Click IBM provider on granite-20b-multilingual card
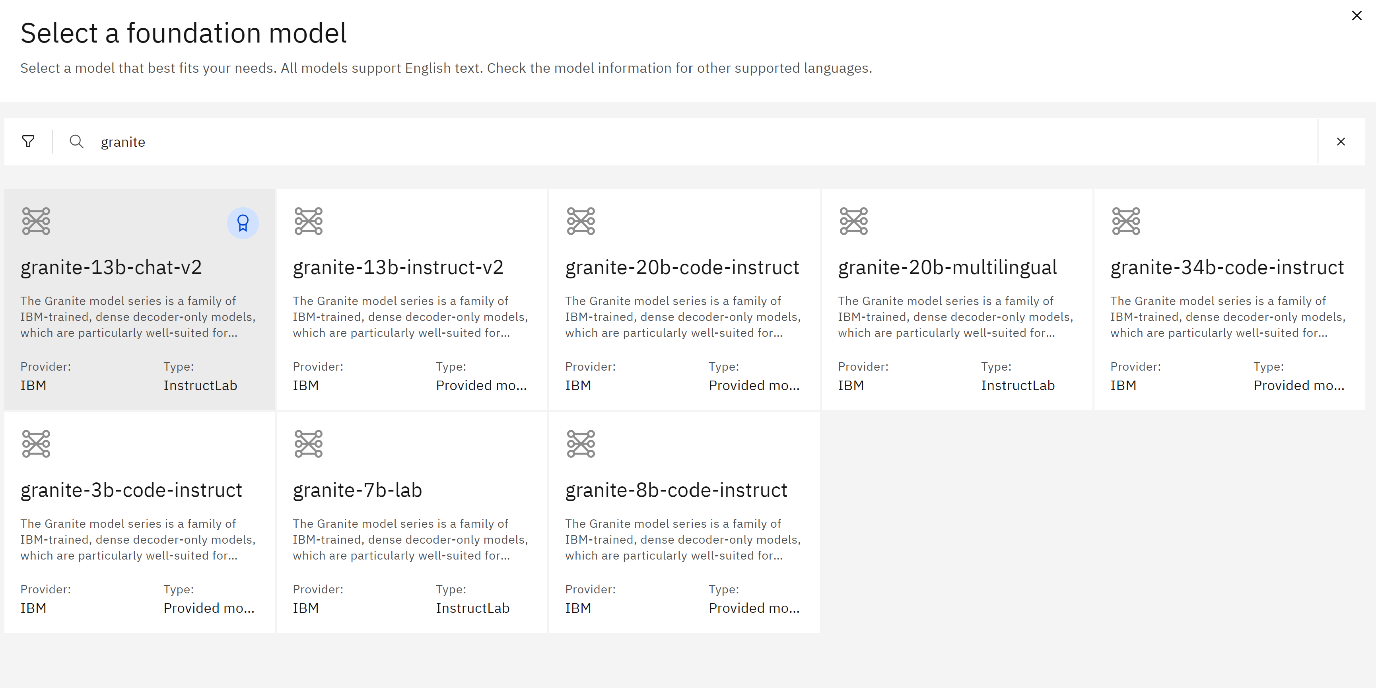 [x=851, y=385]
